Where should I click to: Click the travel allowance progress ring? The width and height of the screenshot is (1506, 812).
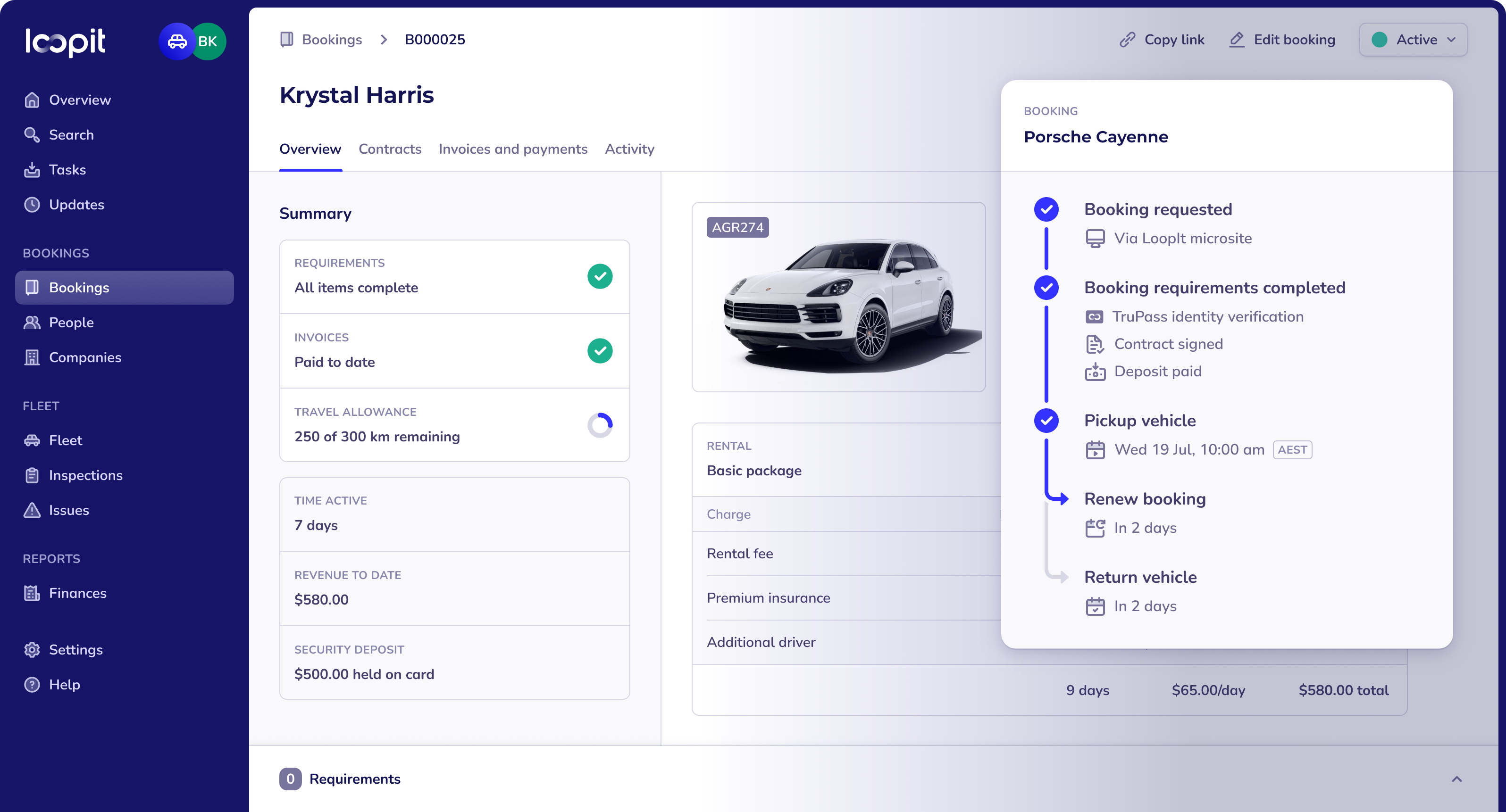coord(600,425)
